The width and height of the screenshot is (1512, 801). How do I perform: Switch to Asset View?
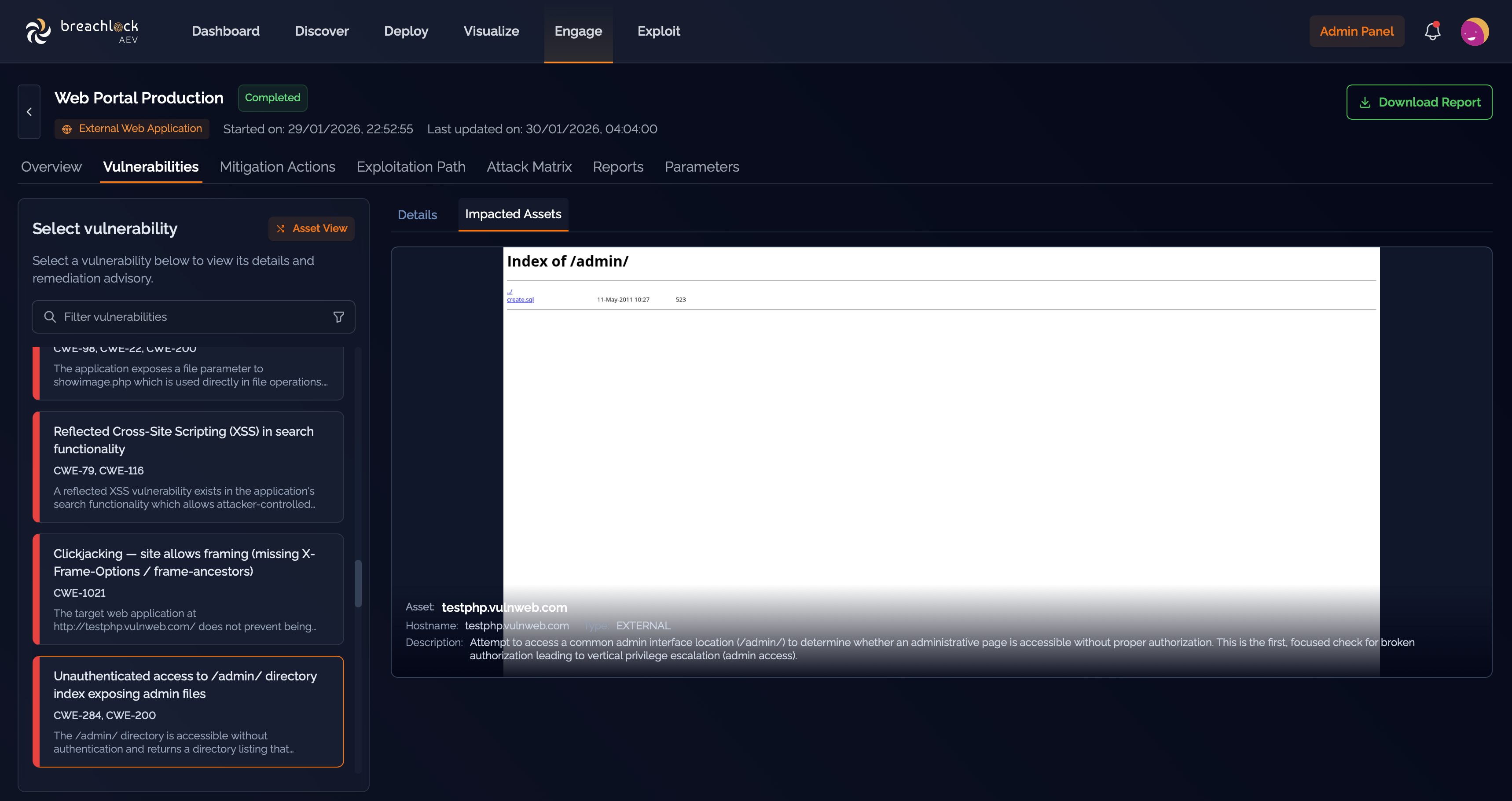[311, 228]
